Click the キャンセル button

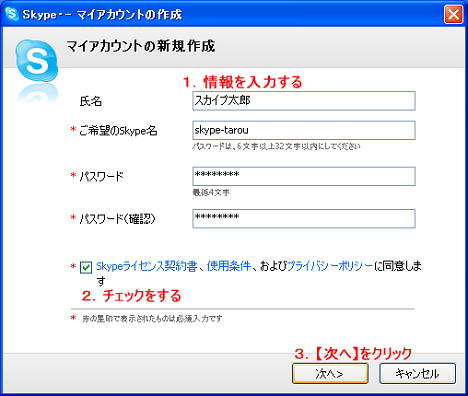(x=417, y=373)
